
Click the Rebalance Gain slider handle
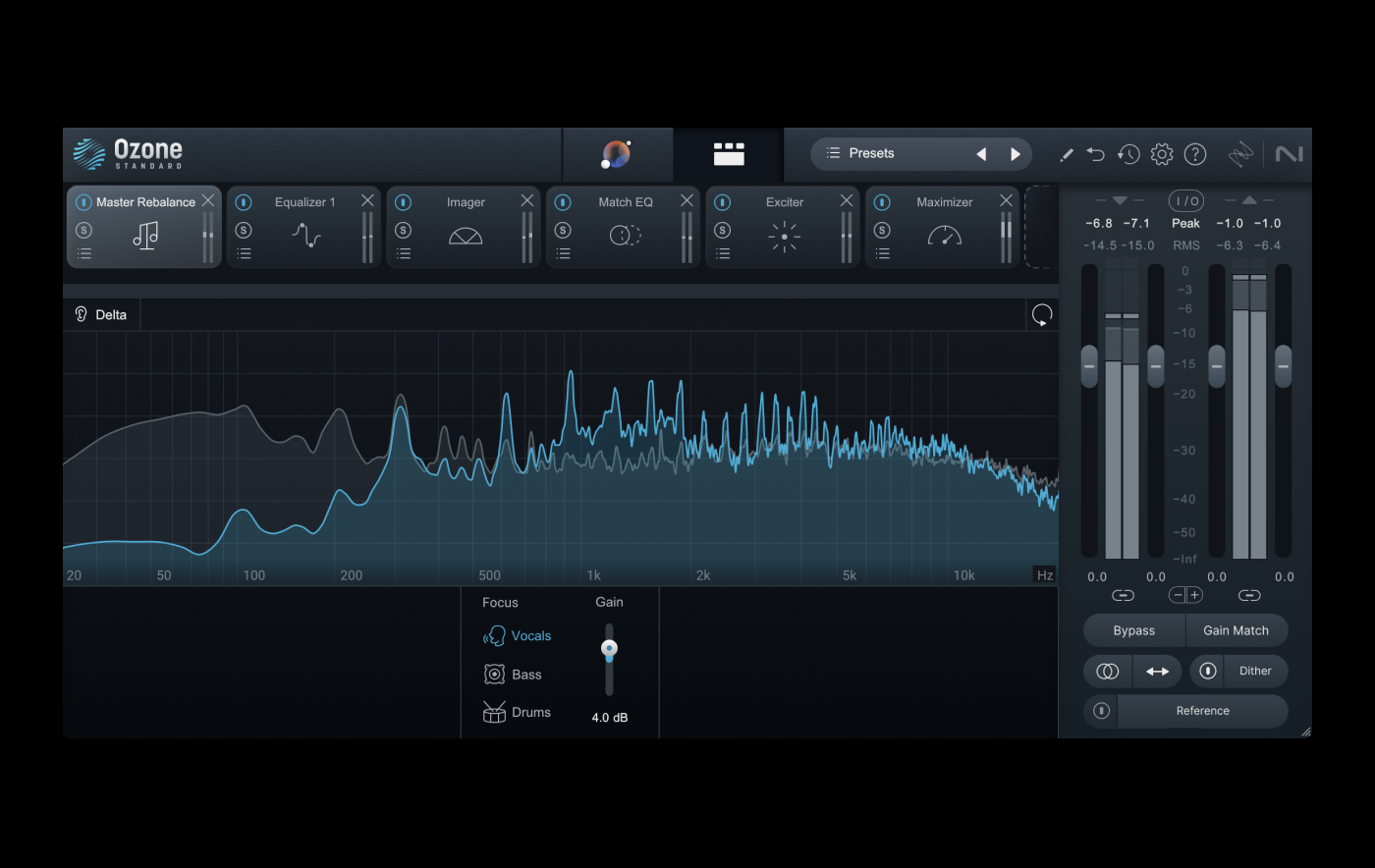609,649
